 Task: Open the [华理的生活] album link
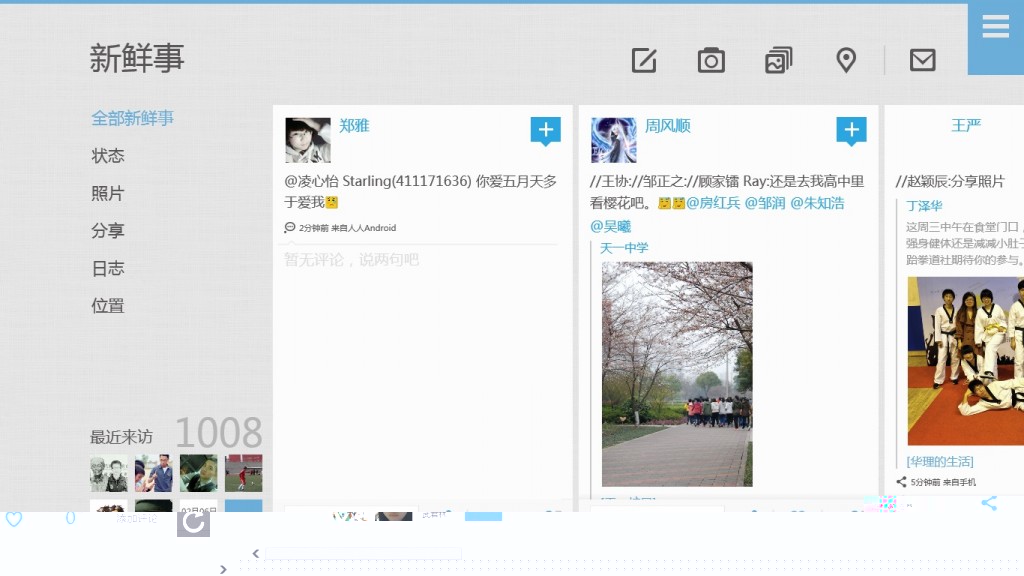coord(940,462)
